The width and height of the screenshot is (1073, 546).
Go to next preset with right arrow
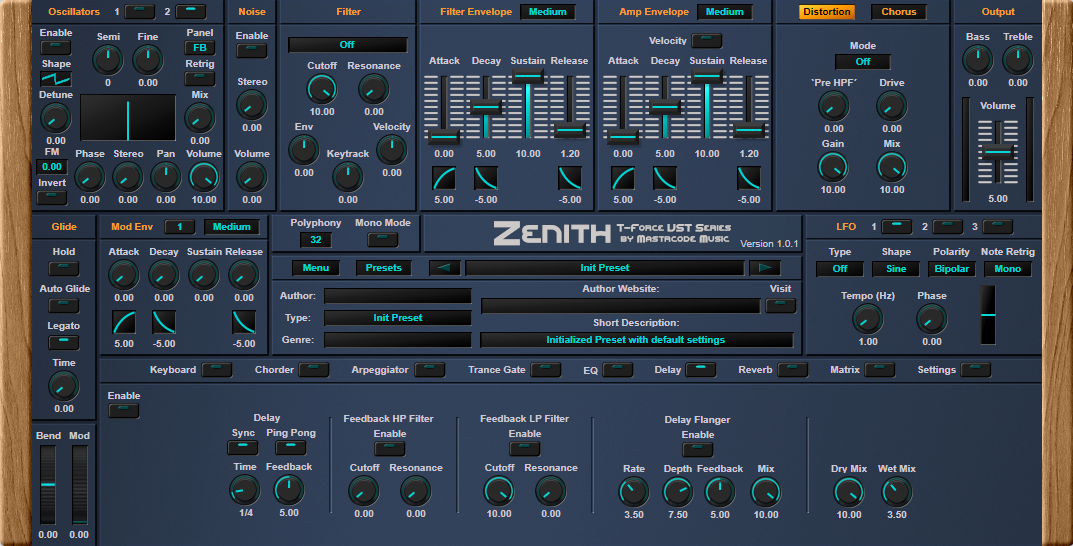[x=764, y=268]
